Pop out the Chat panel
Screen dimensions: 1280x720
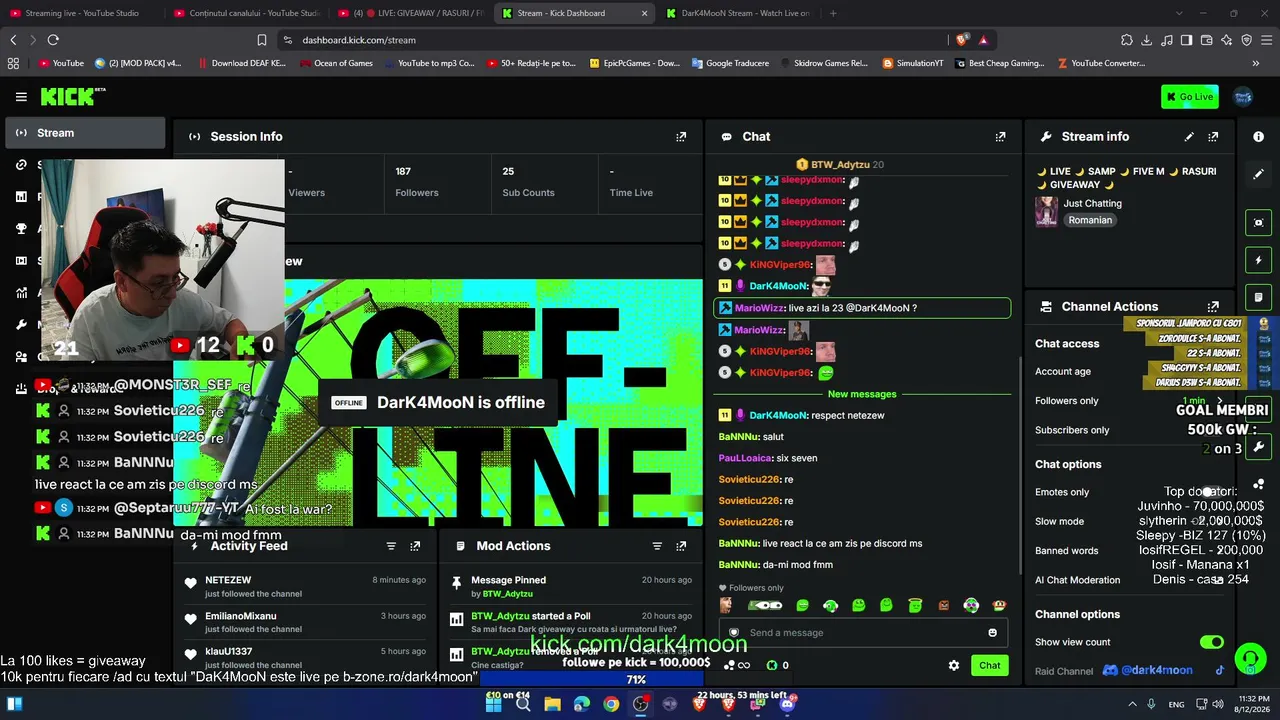pos(1000,137)
